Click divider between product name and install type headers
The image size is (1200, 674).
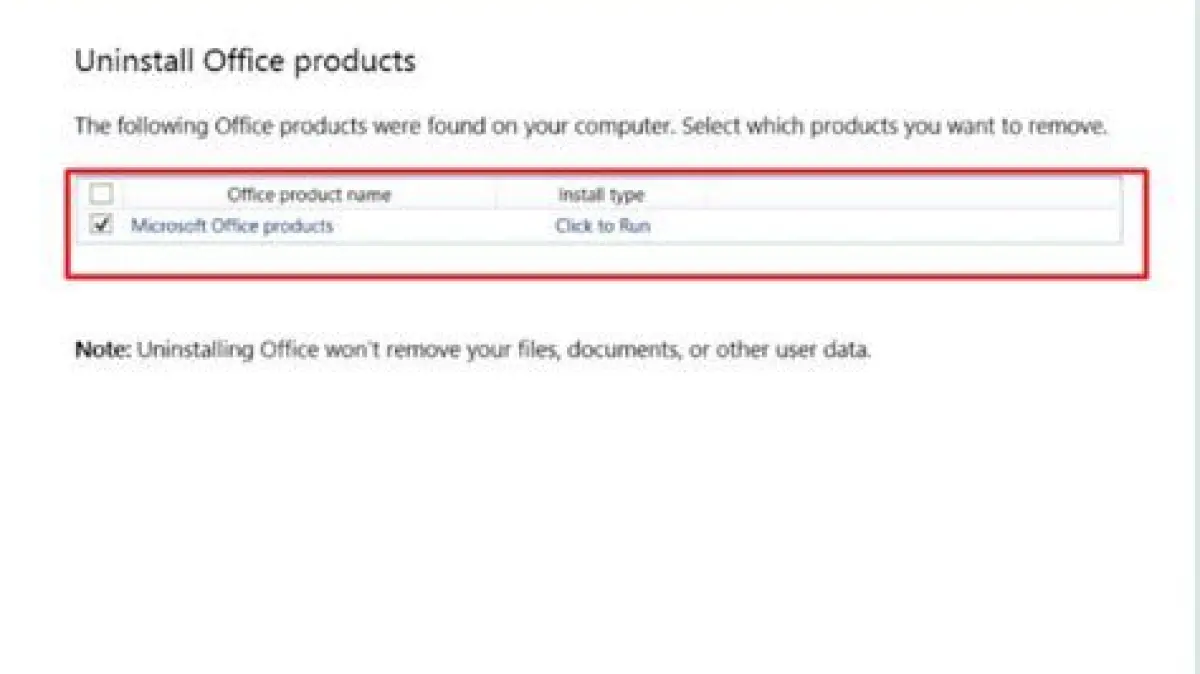click(496, 194)
